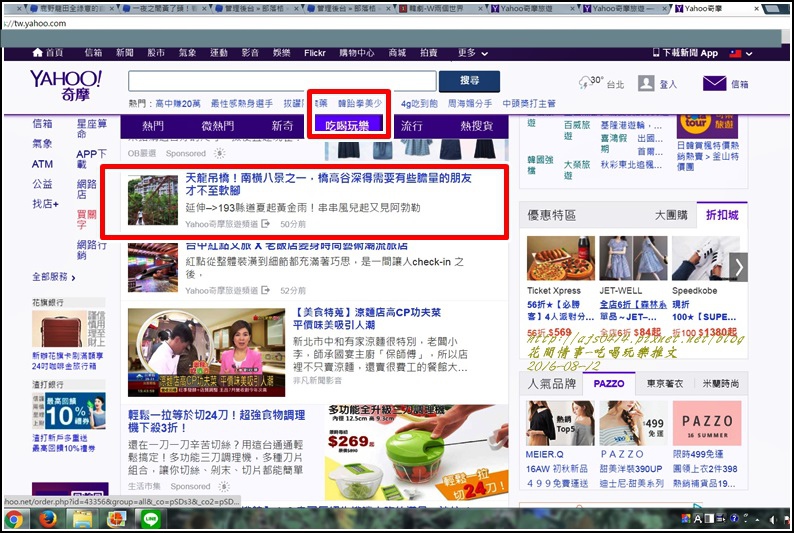This screenshot has height=533, width=794.
Task: Select the 東京著衣 brand tab
Action: click(665, 384)
